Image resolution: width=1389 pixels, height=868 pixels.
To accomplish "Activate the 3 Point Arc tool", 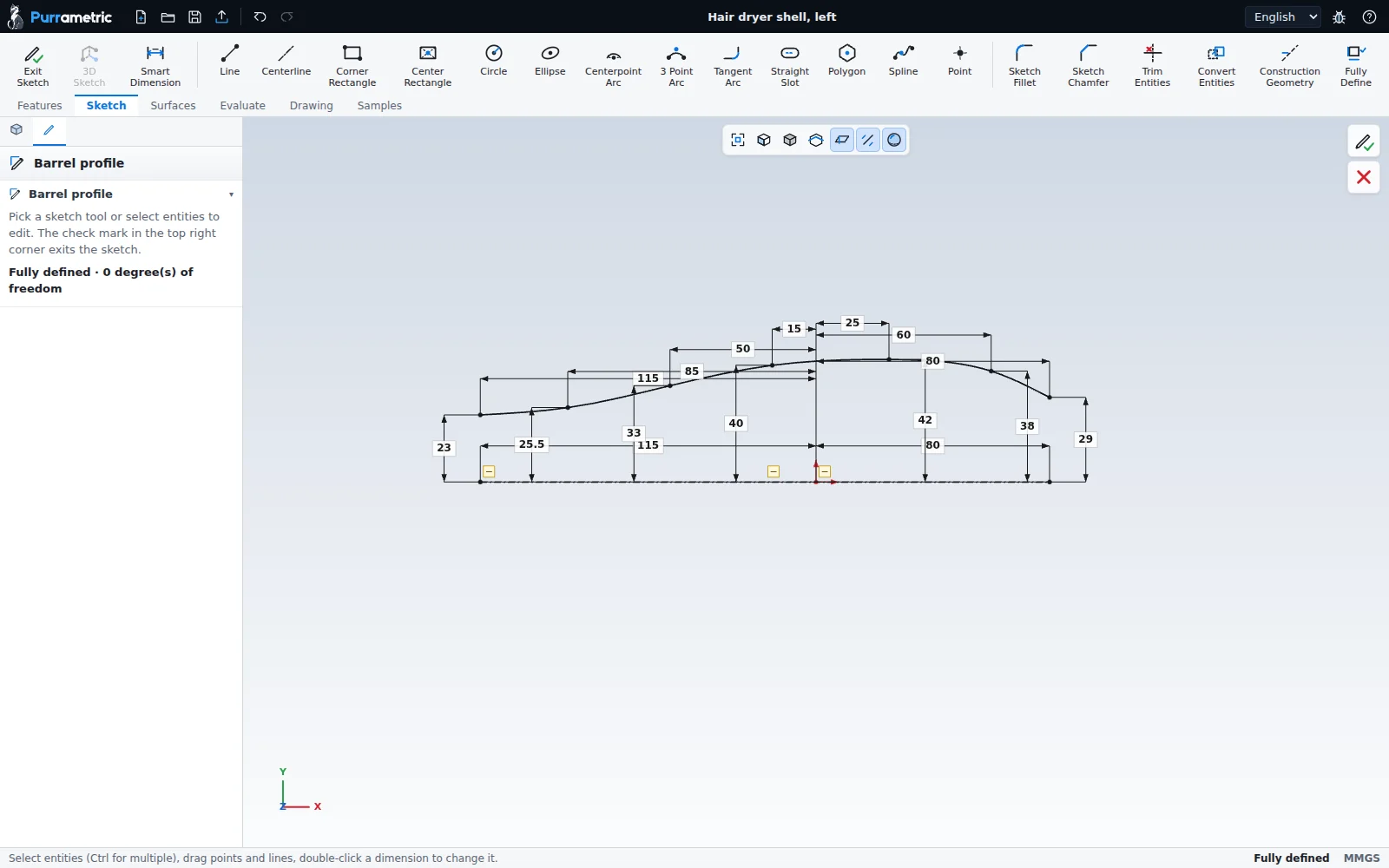I will pyautogui.click(x=677, y=65).
